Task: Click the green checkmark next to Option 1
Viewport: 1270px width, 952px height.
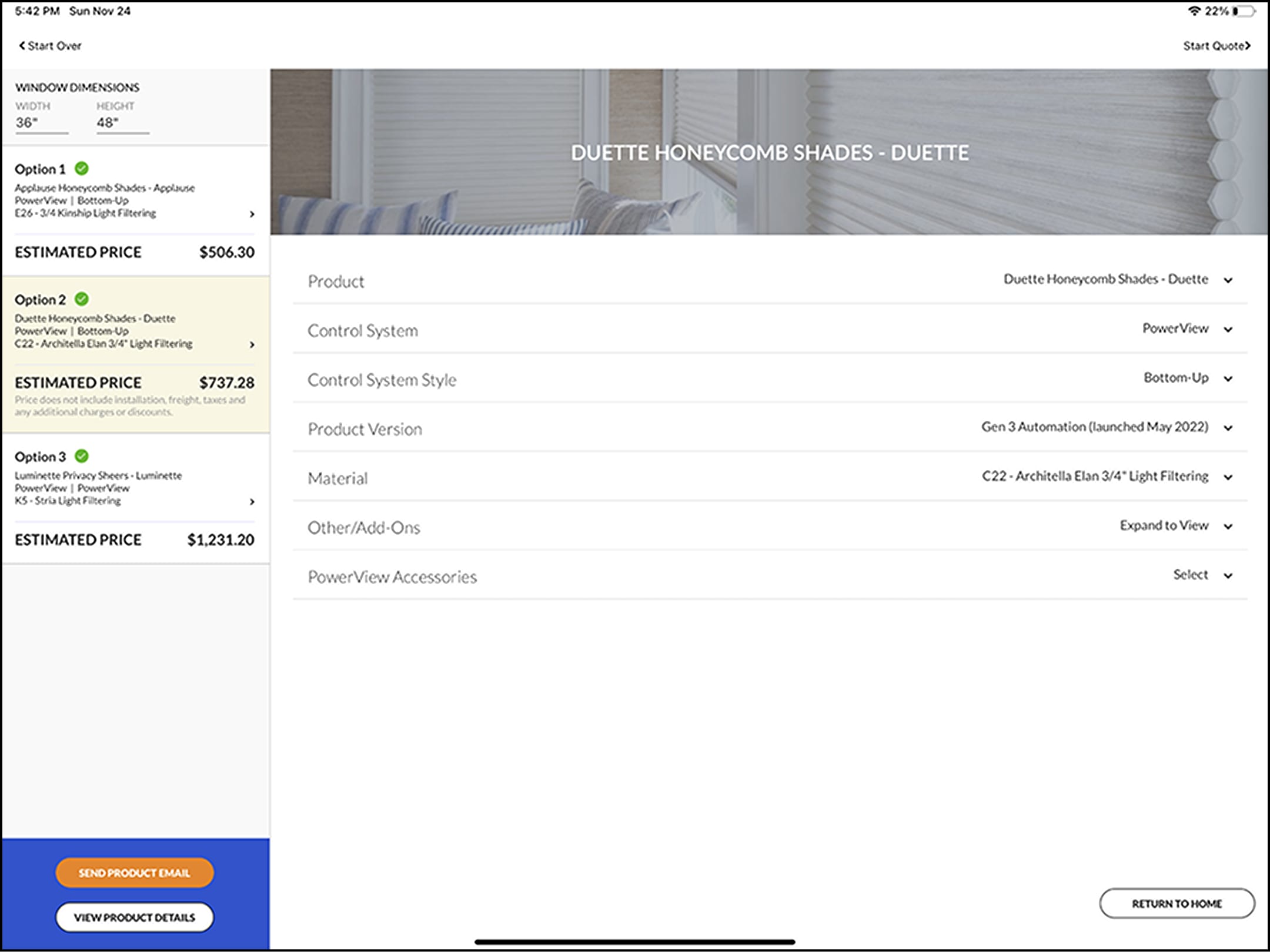Action: coord(82,169)
